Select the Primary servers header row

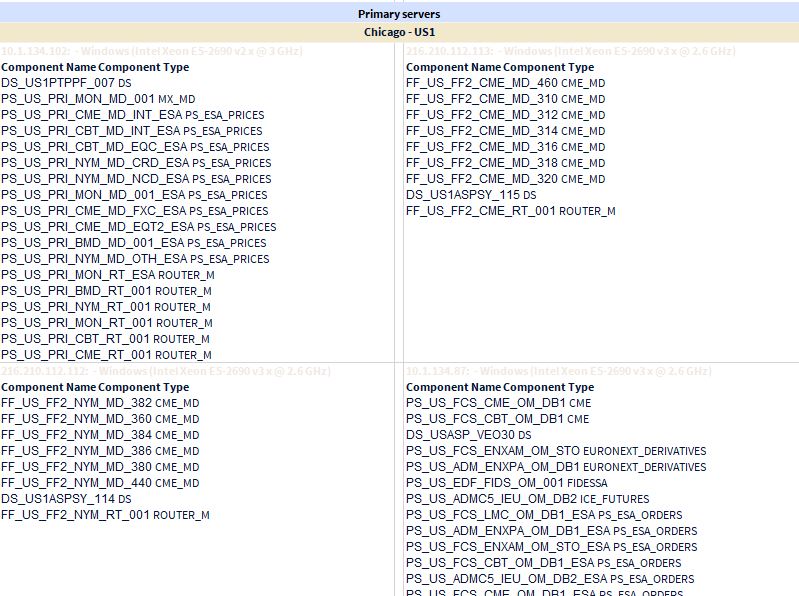pos(399,14)
